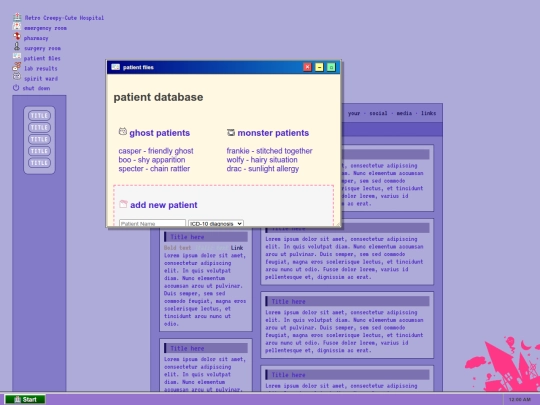
Task: Click the Start button on taskbar
Action: point(25,399)
